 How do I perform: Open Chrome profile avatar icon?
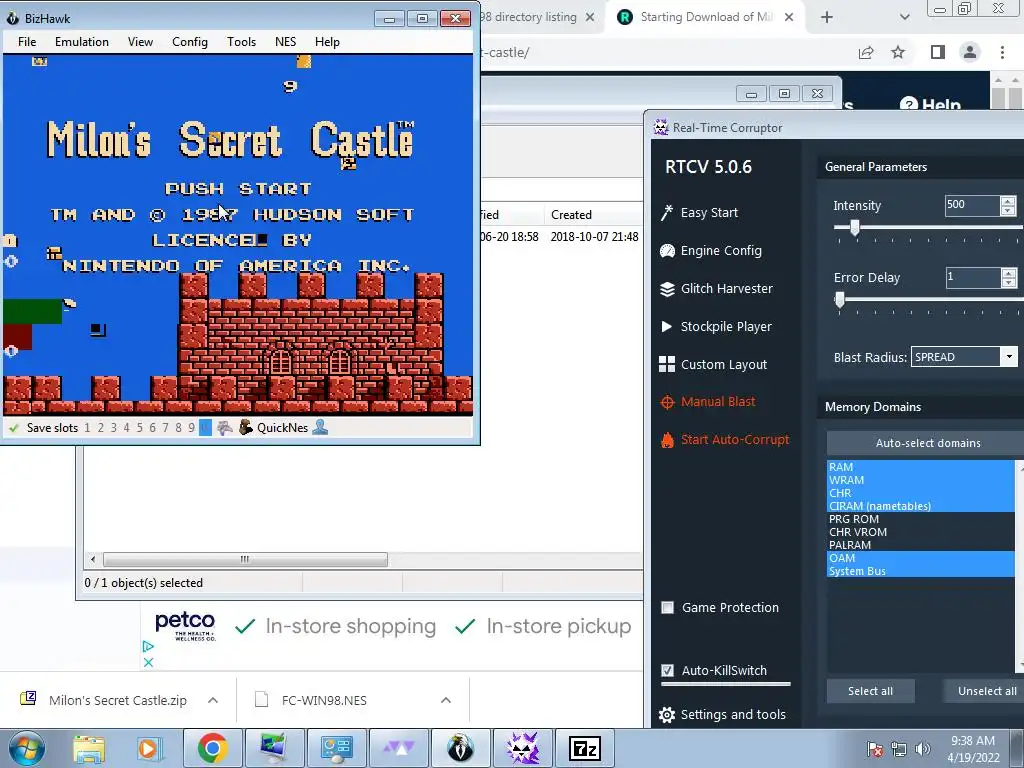970,52
